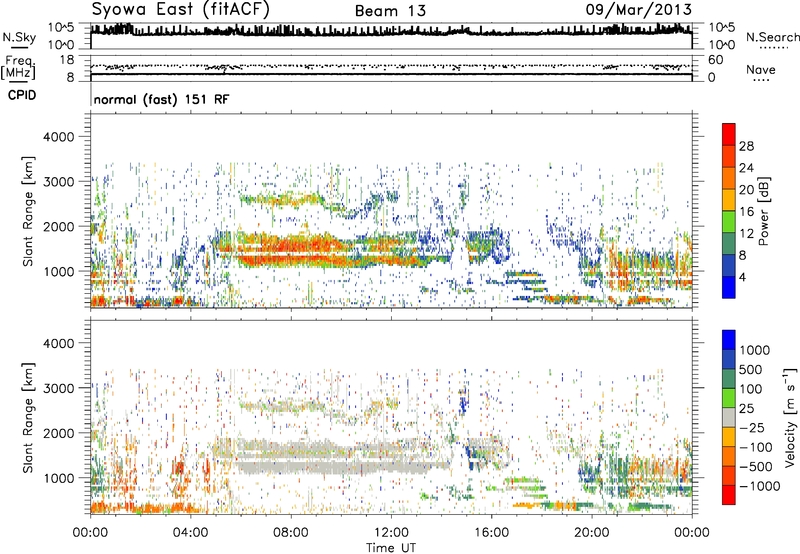Screen dimensions: 800x554
Task: Click the green velocity colorbar segment
Action: [x=729, y=398]
